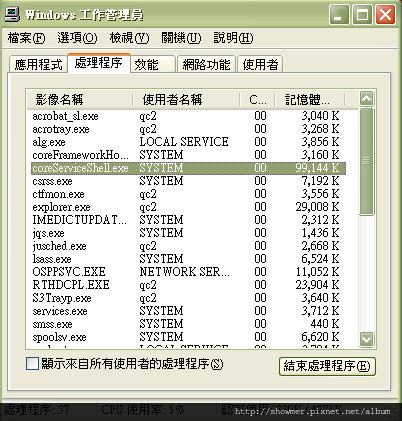
Task: Click CPU 使用率: 1% status bar entry
Action: click(x=143, y=410)
